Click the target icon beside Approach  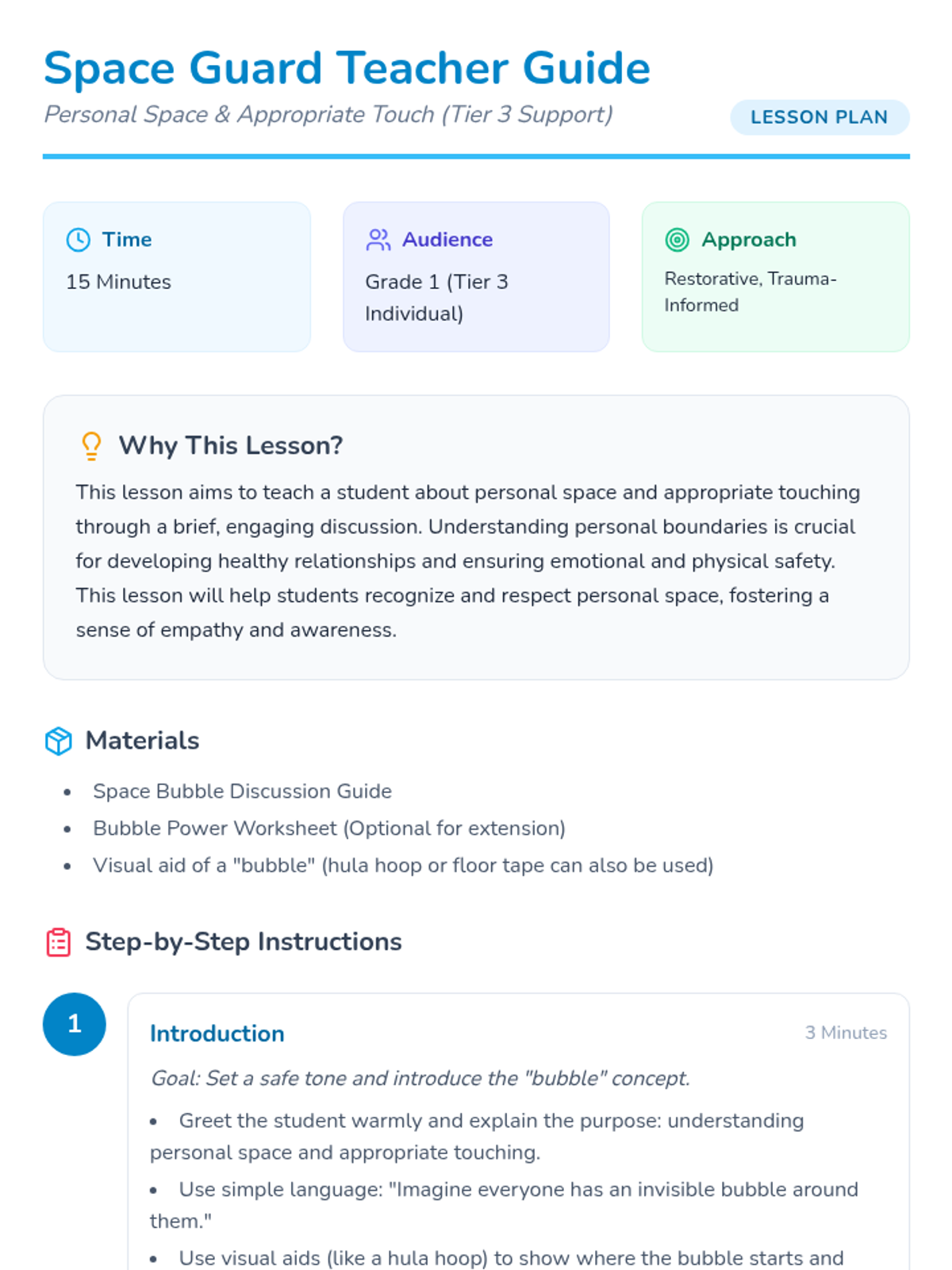(x=677, y=240)
